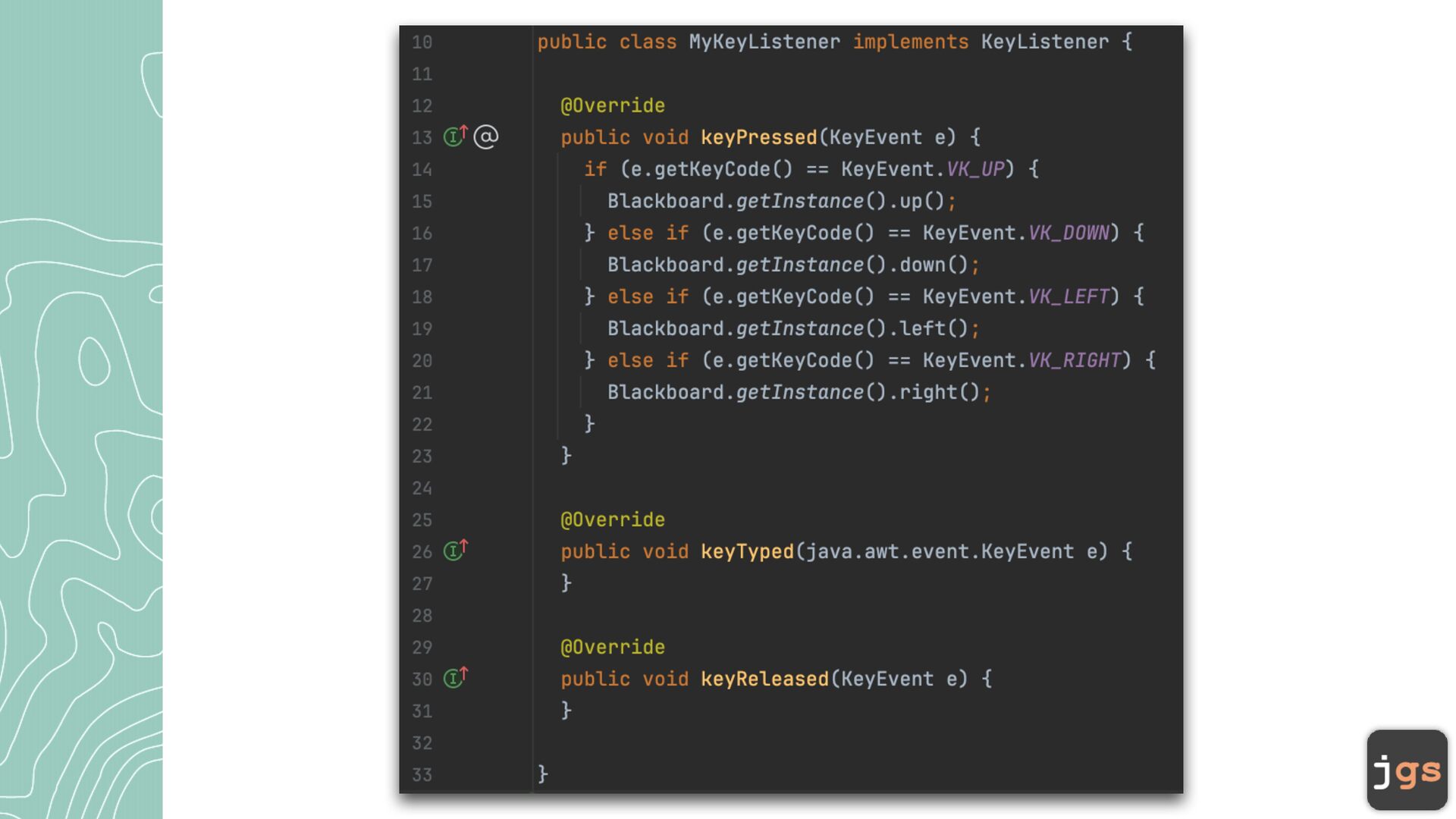
Task: Click the MyKeyListener class name
Action: (764, 42)
